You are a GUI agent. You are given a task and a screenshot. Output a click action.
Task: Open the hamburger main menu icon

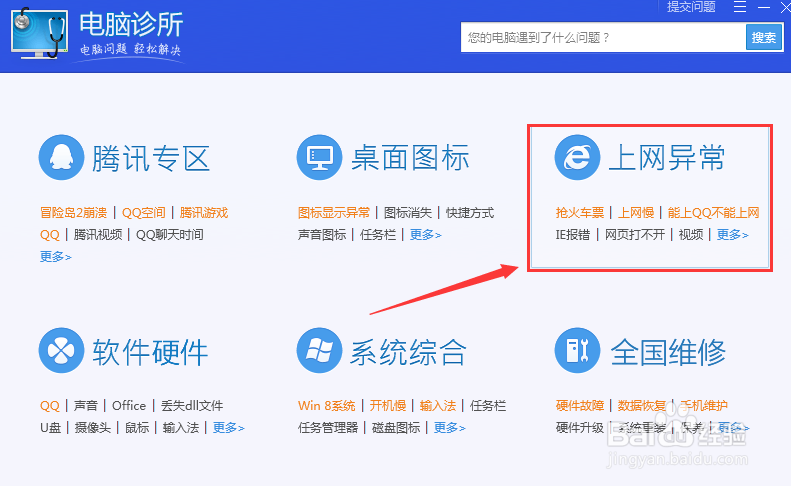click(x=740, y=7)
